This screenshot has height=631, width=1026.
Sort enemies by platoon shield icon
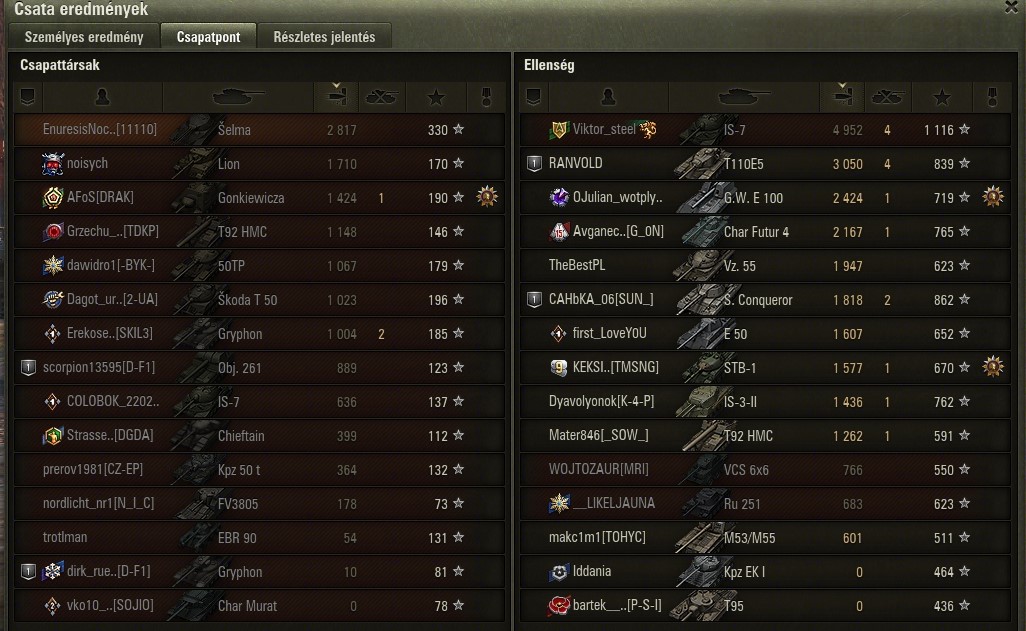[533, 98]
